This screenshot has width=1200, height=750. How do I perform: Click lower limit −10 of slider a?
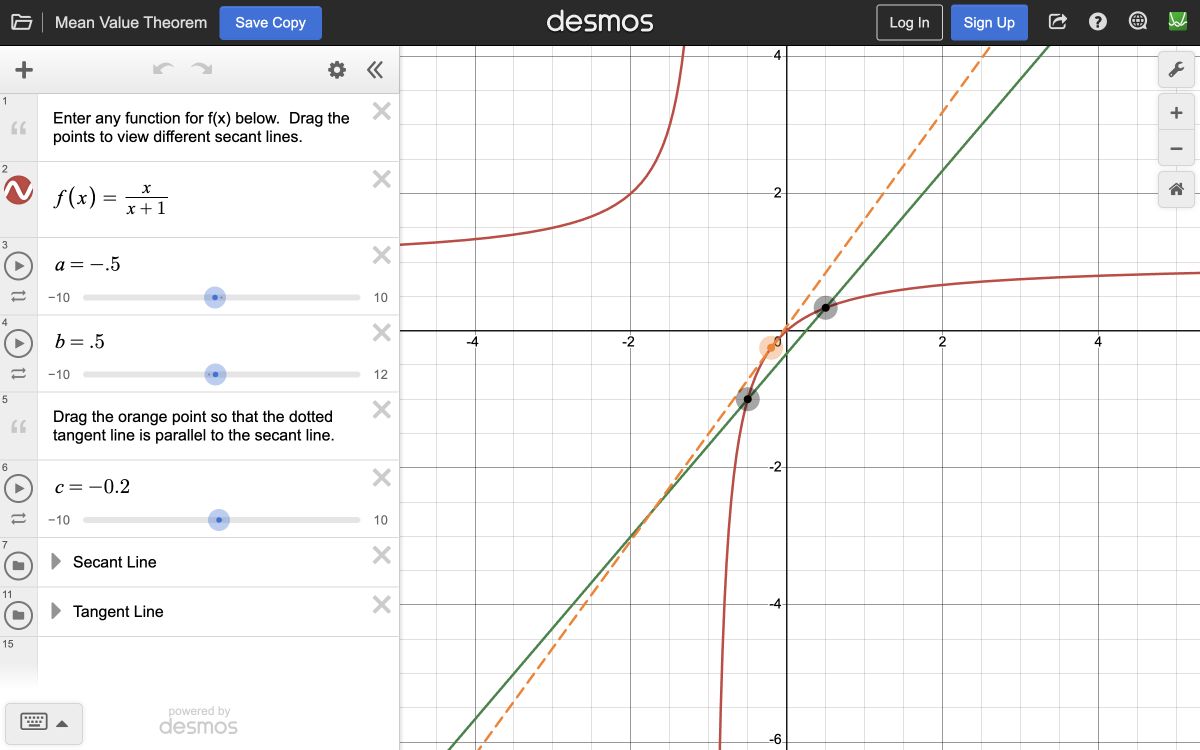click(59, 297)
